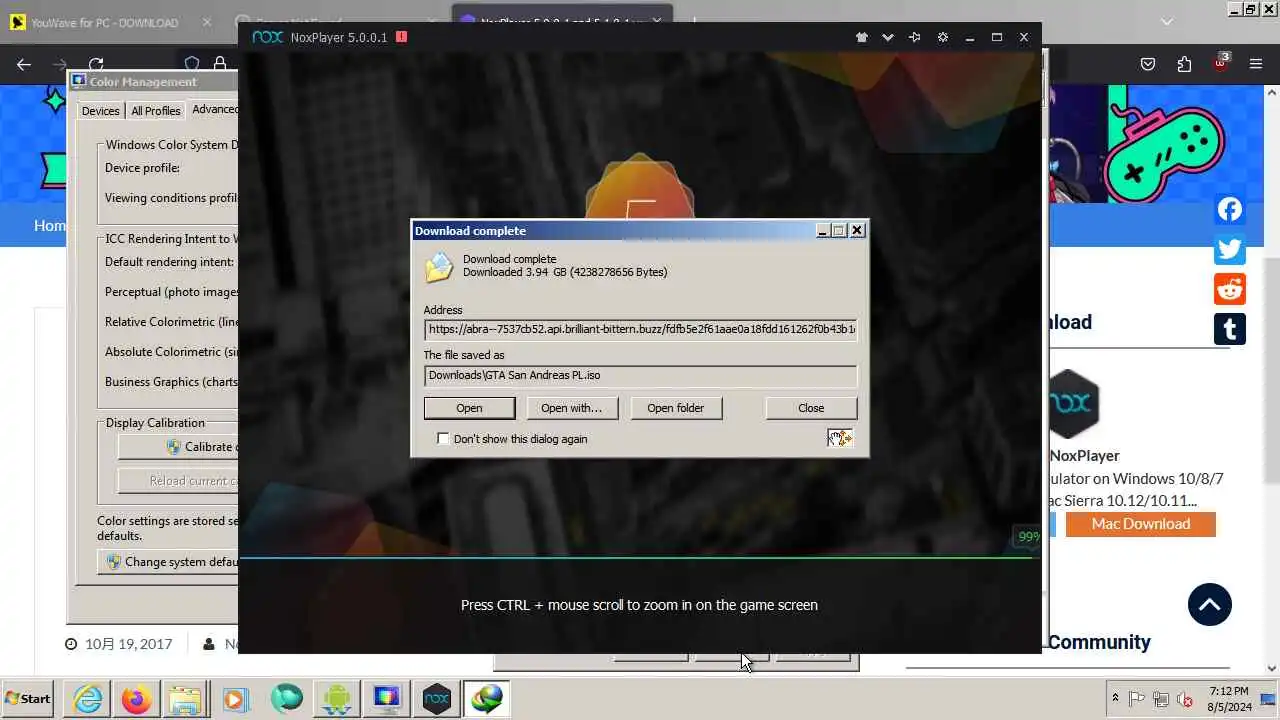Open NoxPlayer theme (shirt) icon
This screenshot has height=720, width=1280.
point(861,37)
